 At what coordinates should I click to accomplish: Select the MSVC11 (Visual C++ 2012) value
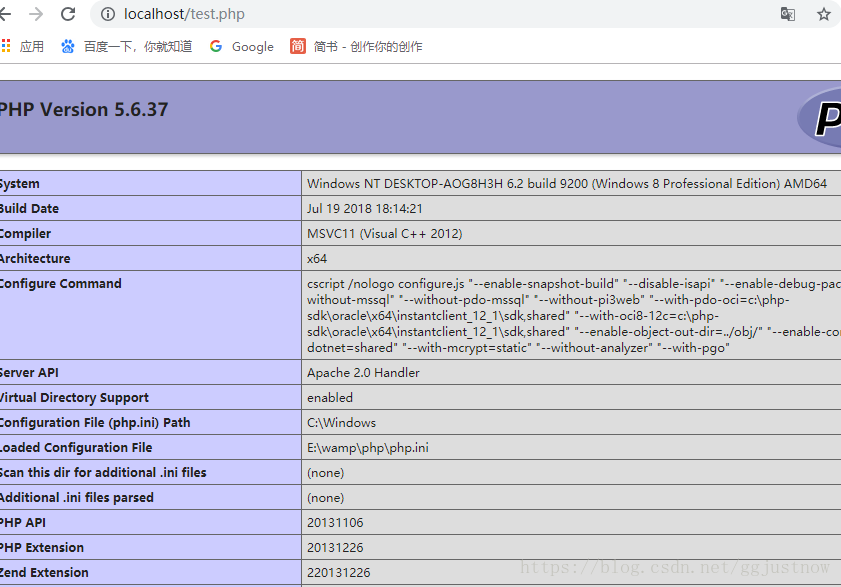click(x=385, y=233)
